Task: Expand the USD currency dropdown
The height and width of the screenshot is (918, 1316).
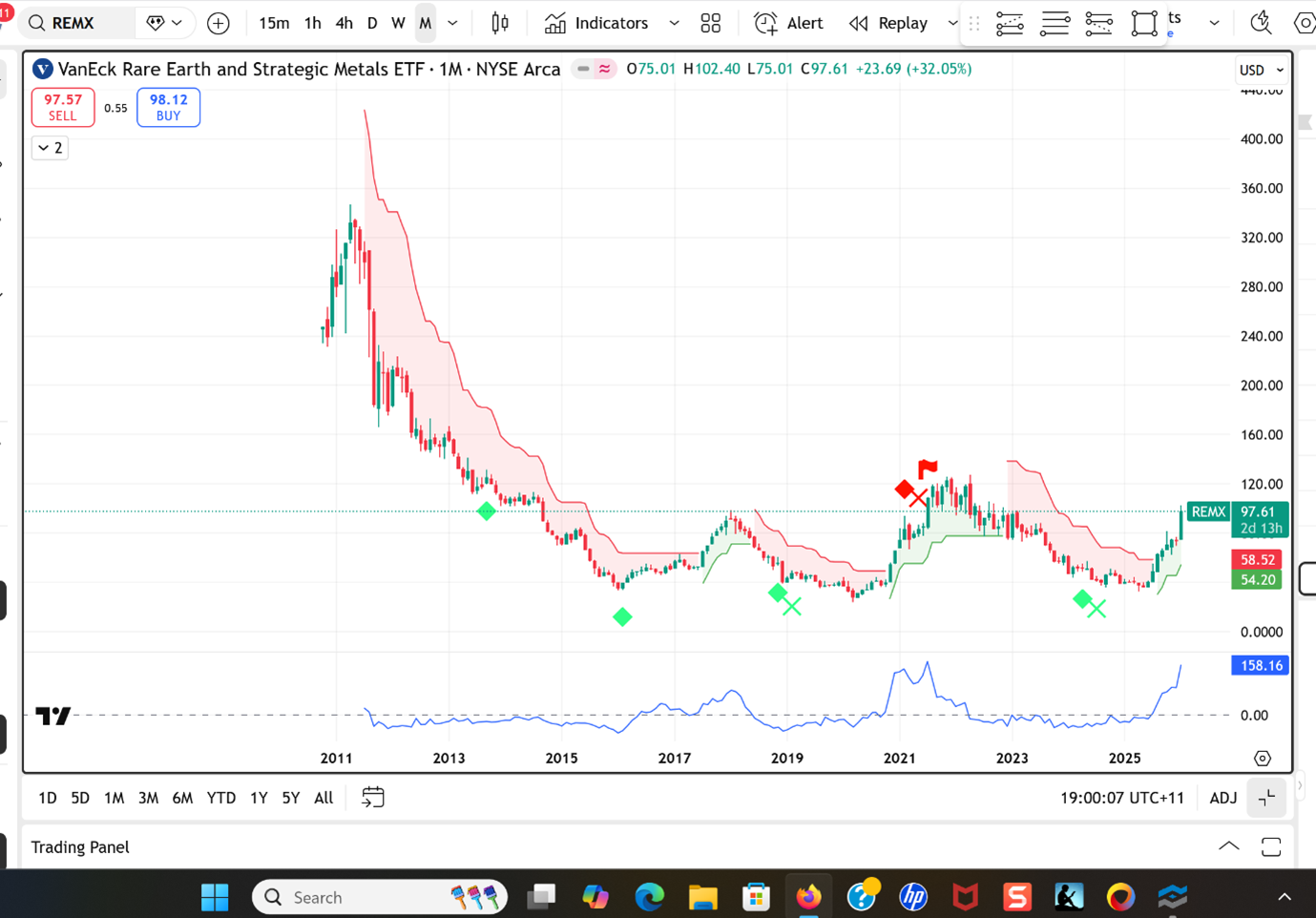Action: point(1262,70)
